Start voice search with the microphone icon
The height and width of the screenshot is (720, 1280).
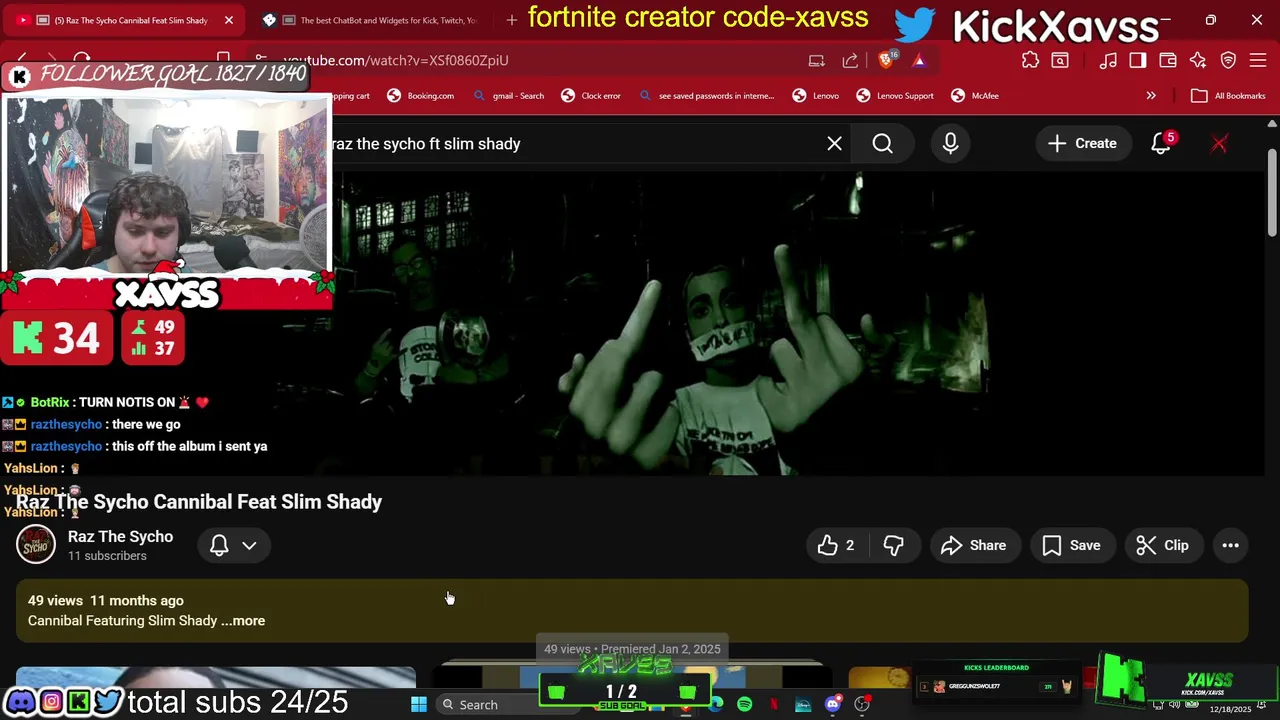point(950,143)
